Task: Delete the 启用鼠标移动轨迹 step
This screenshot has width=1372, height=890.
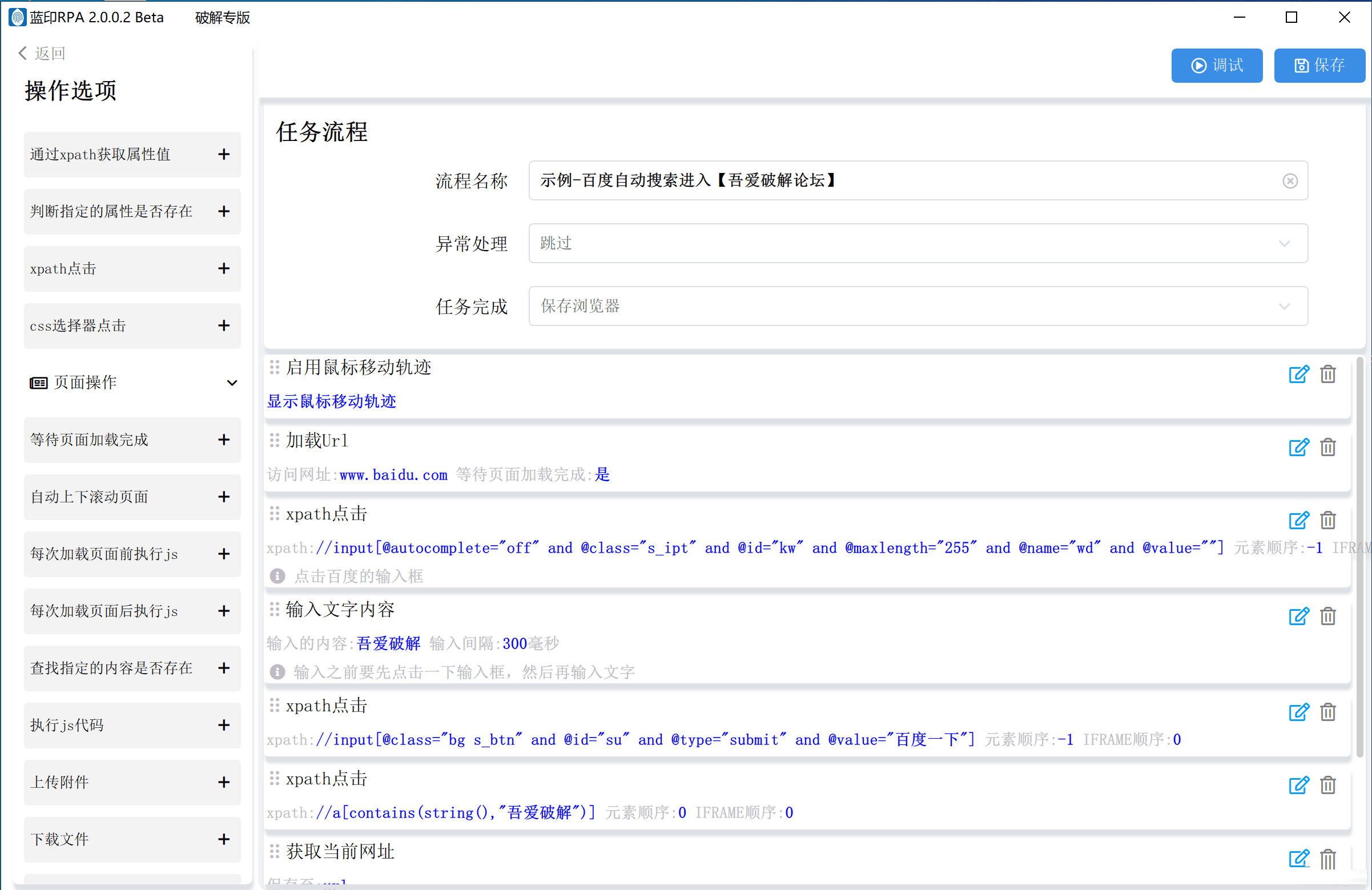Action: pyautogui.click(x=1327, y=374)
